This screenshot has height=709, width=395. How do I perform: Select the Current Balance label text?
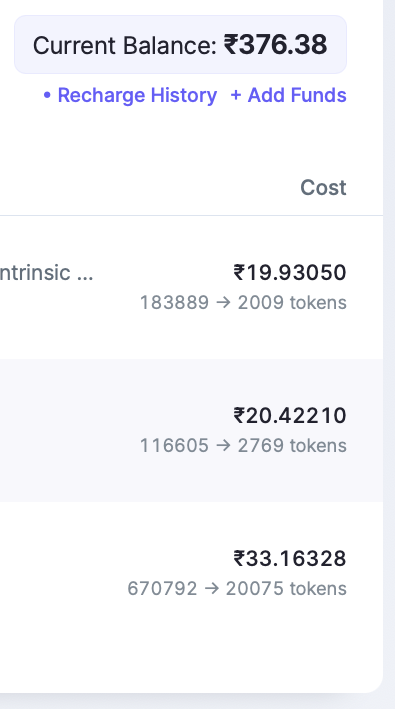pos(125,45)
